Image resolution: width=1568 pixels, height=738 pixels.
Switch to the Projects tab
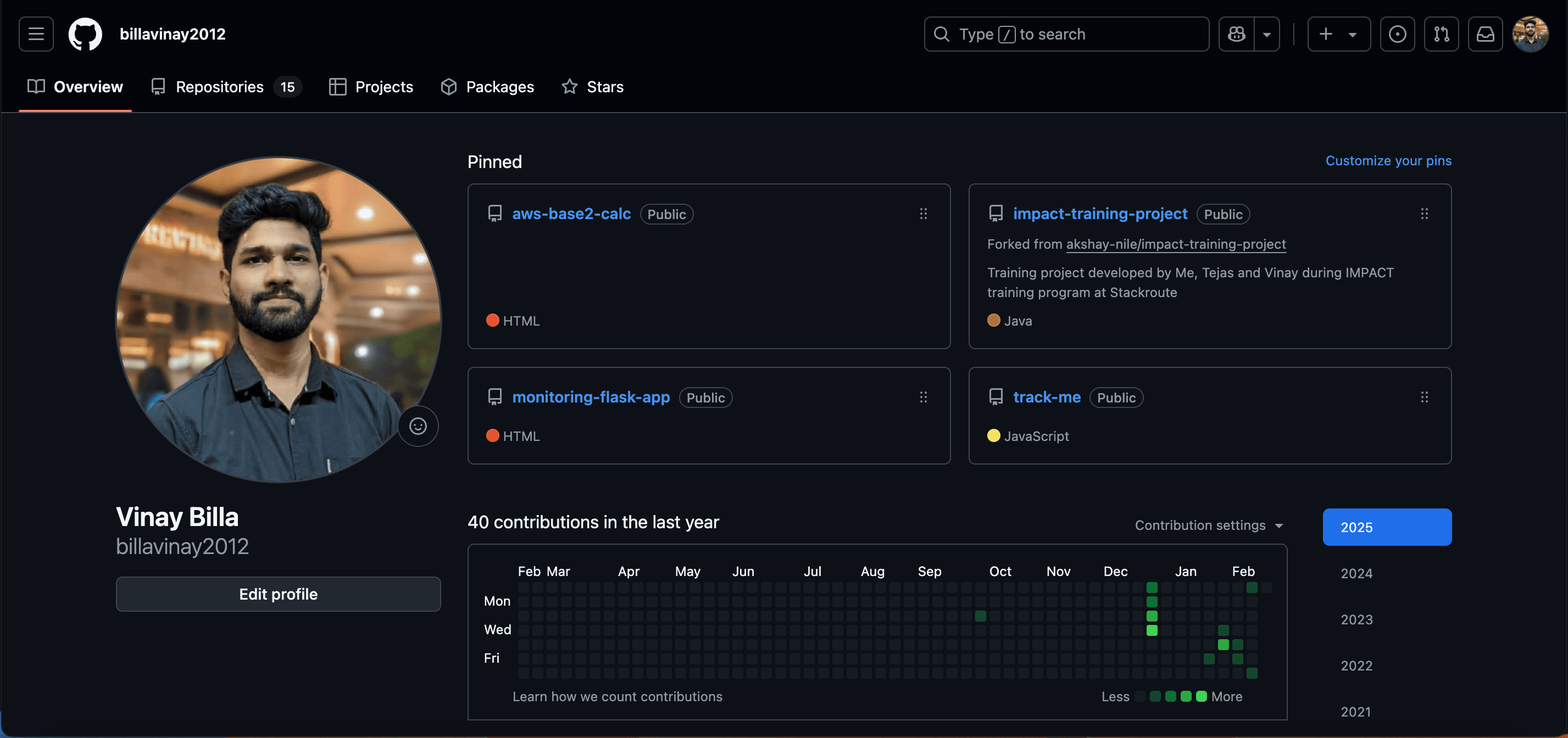click(371, 87)
